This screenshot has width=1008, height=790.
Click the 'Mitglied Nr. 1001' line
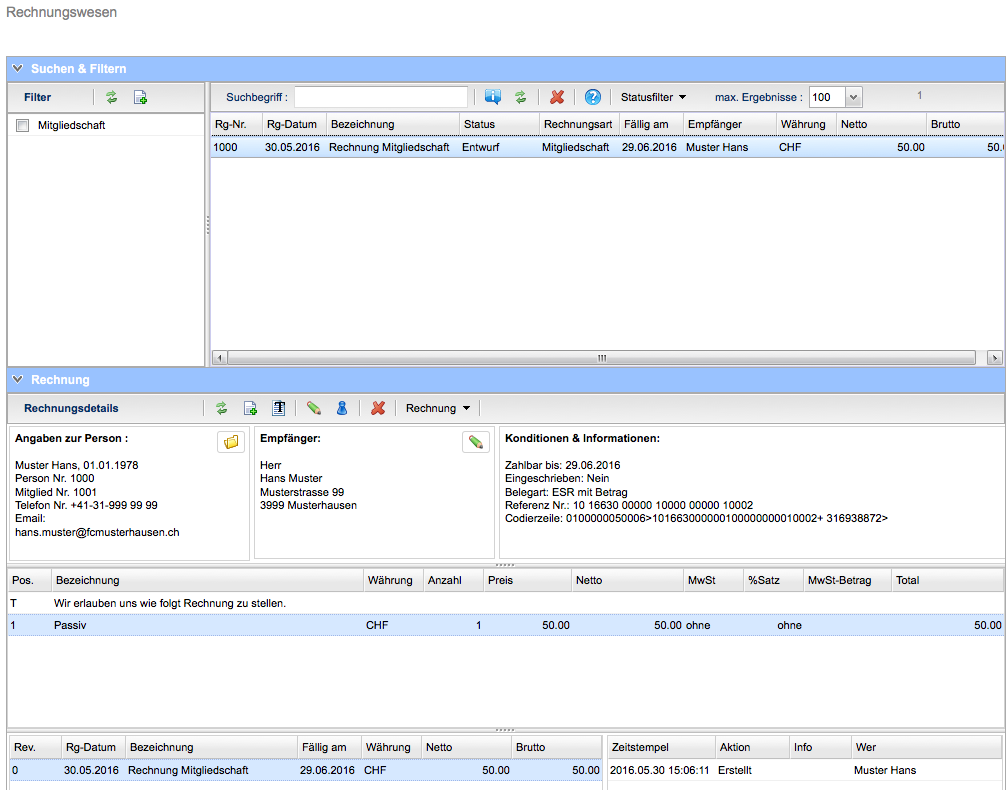pyautogui.click(x=56, y=492)
